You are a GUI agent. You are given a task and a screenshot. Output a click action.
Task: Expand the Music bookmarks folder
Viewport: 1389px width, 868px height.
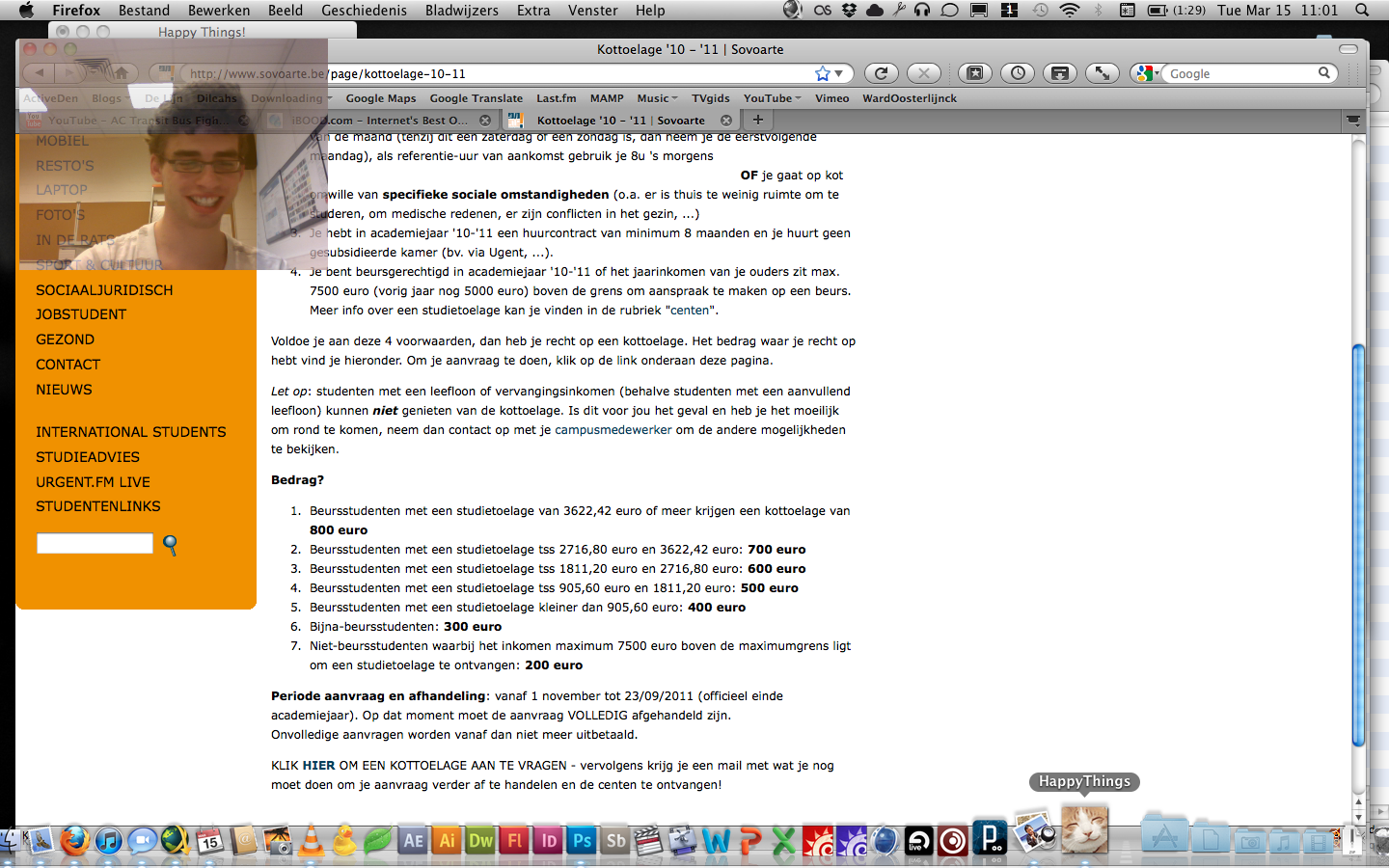click(x=657, y=98)
